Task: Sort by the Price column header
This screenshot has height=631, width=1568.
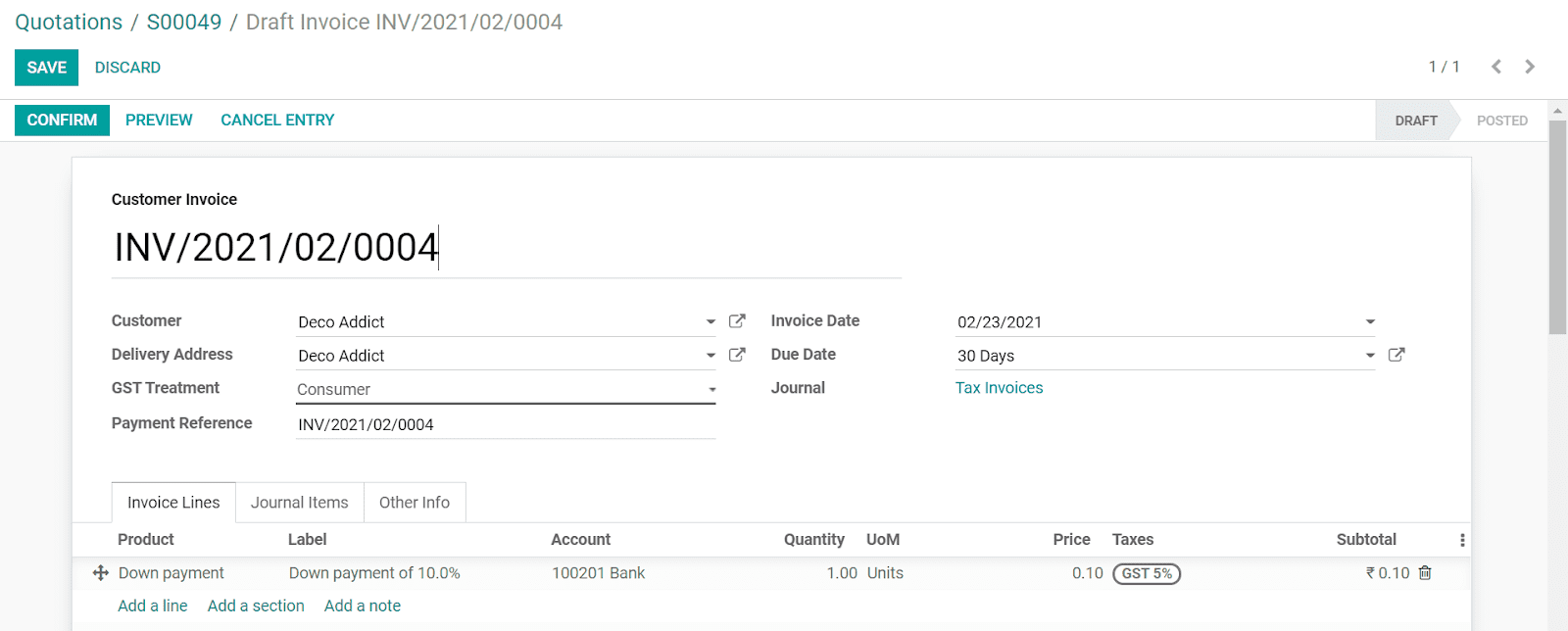Action: pyautogui.click(x=1071, y=540)
